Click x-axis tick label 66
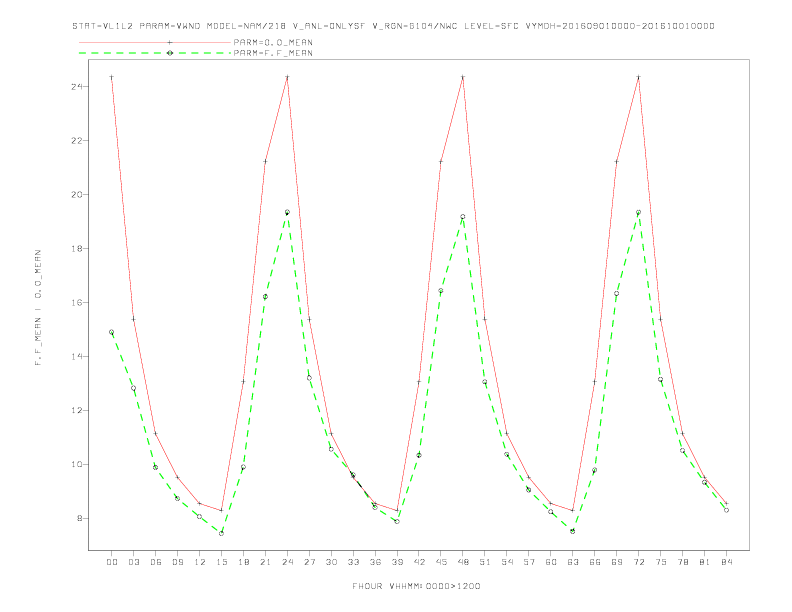The image size is (792, 612). [595, 562]
